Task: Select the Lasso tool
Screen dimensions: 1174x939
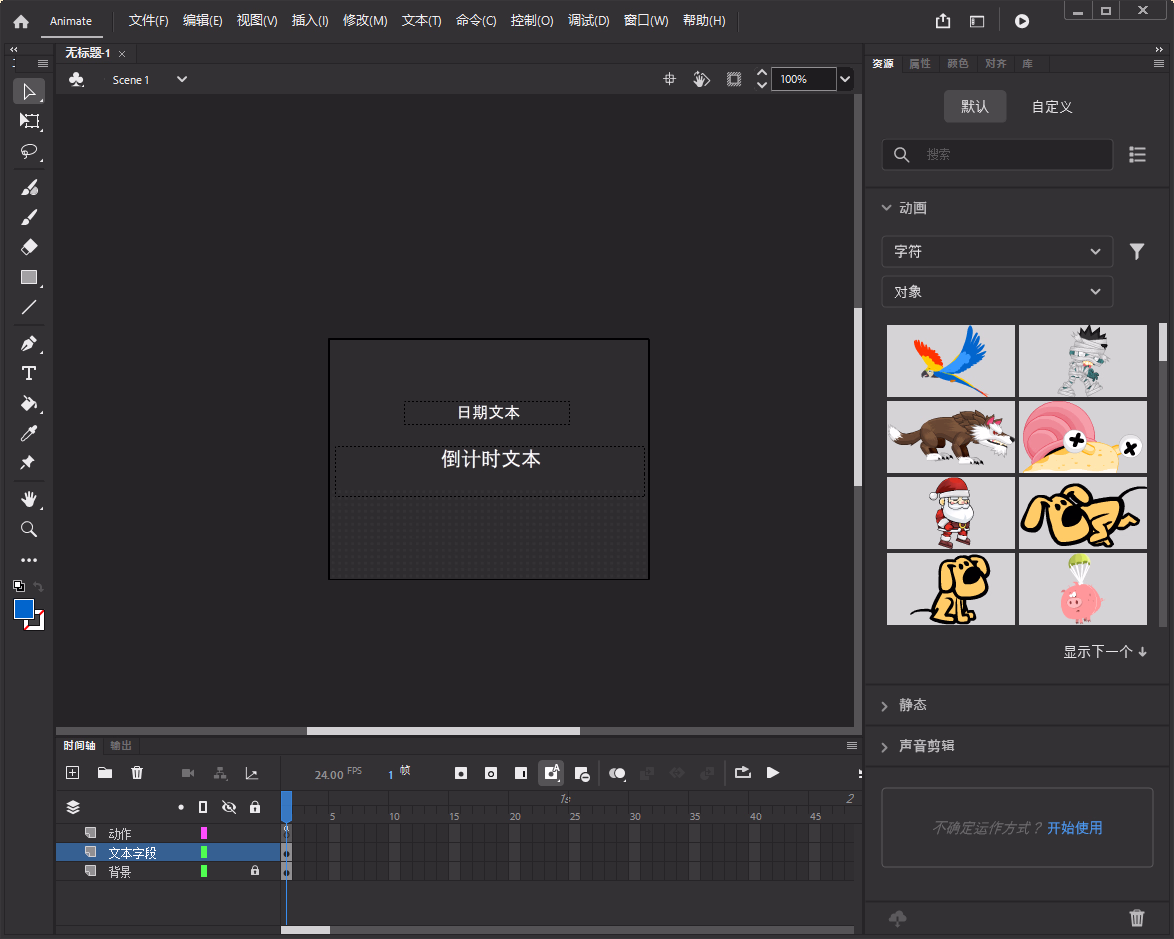Action: tap(28, 151)
